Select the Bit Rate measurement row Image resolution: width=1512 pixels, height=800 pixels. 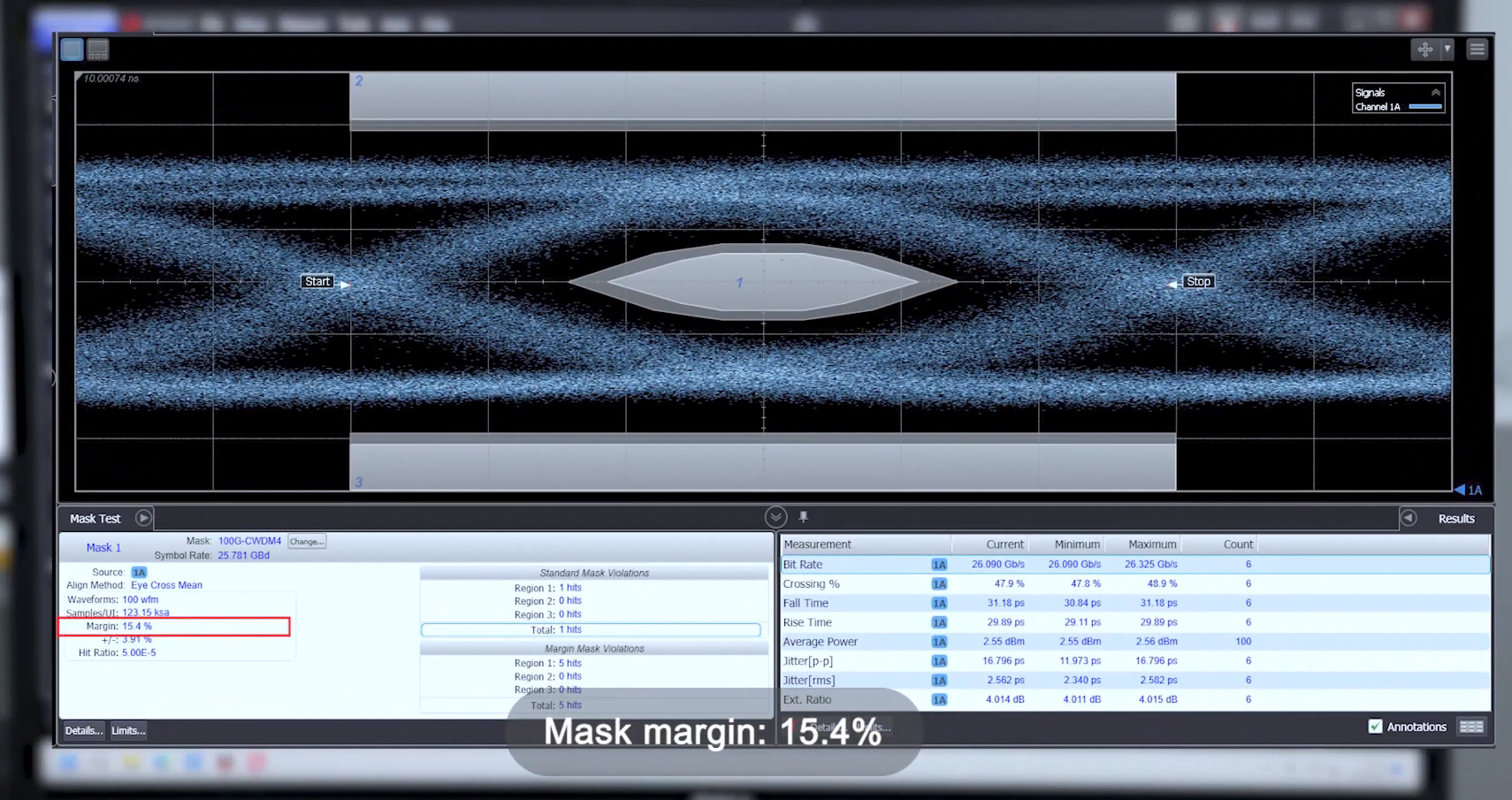coord(803,564)
